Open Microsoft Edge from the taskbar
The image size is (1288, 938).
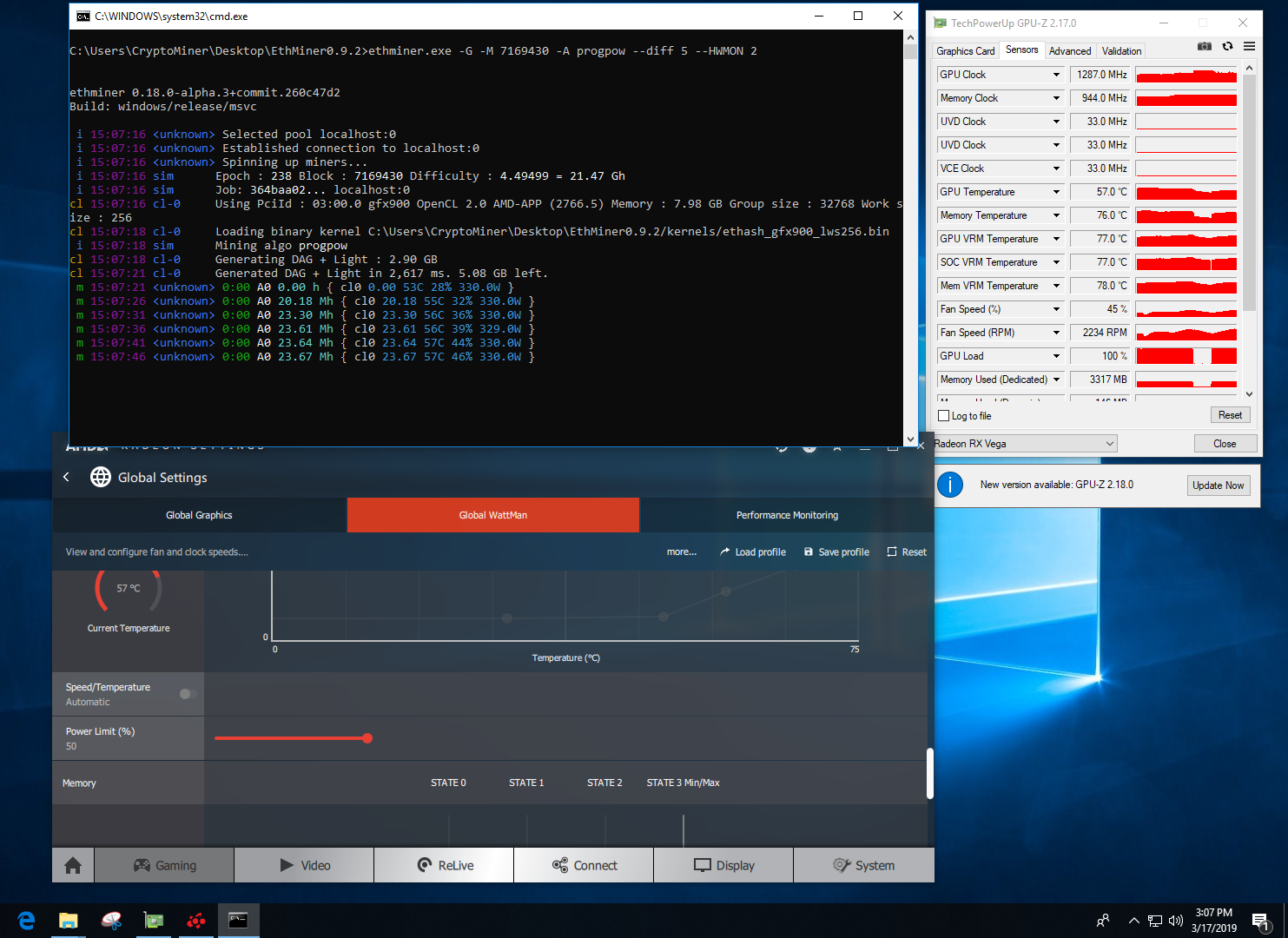[26, 921]
